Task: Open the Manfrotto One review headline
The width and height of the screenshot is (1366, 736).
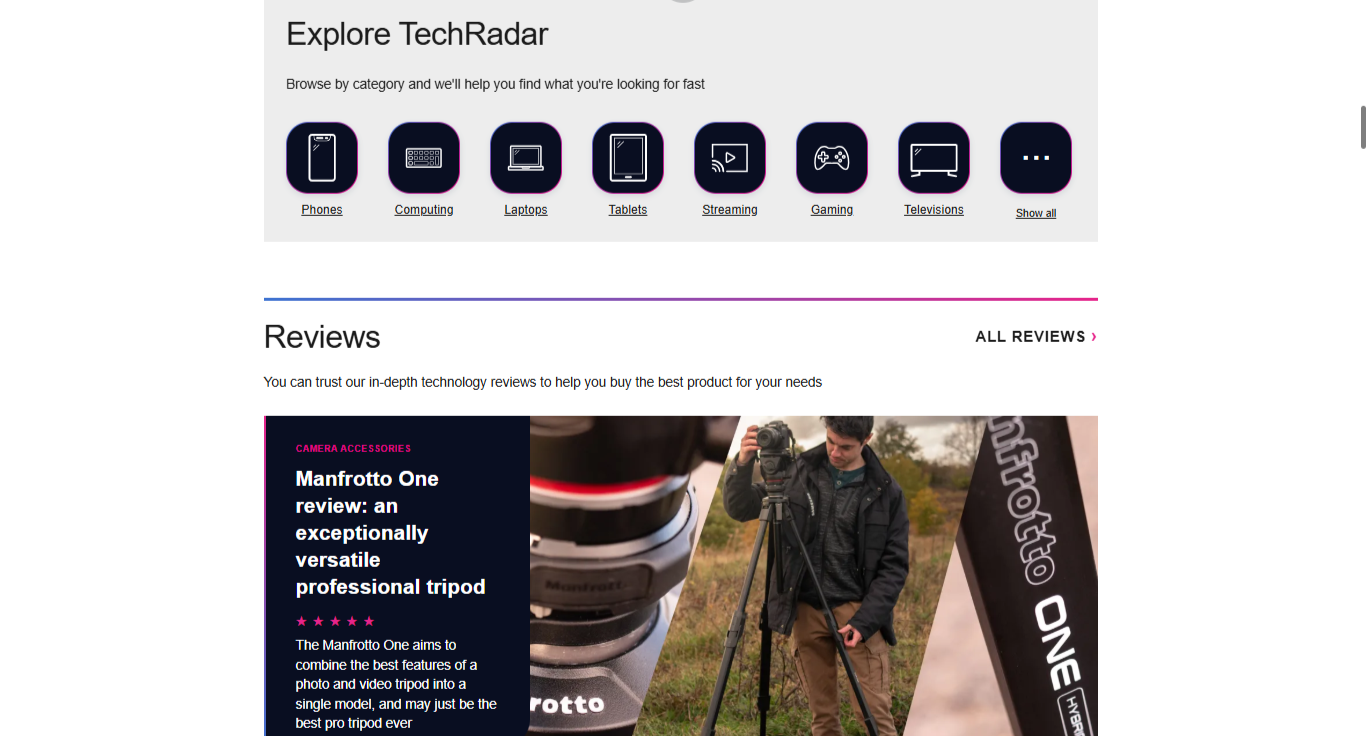Action: (x=390, y=532)
